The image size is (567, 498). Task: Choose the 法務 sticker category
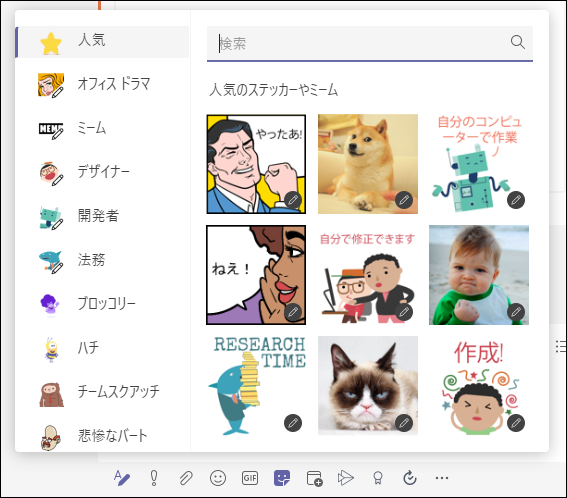(102, 260)
